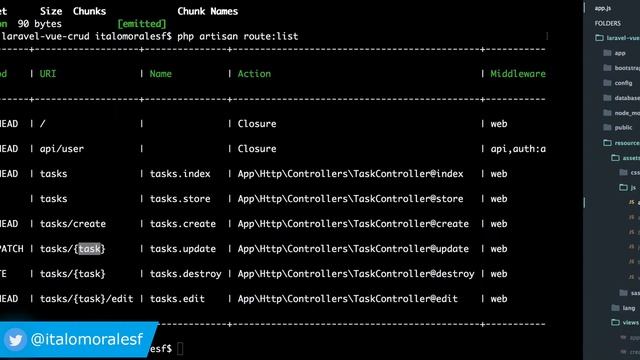Click the 'api,auth:a' middleware cell
This screenshot has width=640, height=360.
click(518, 149)
